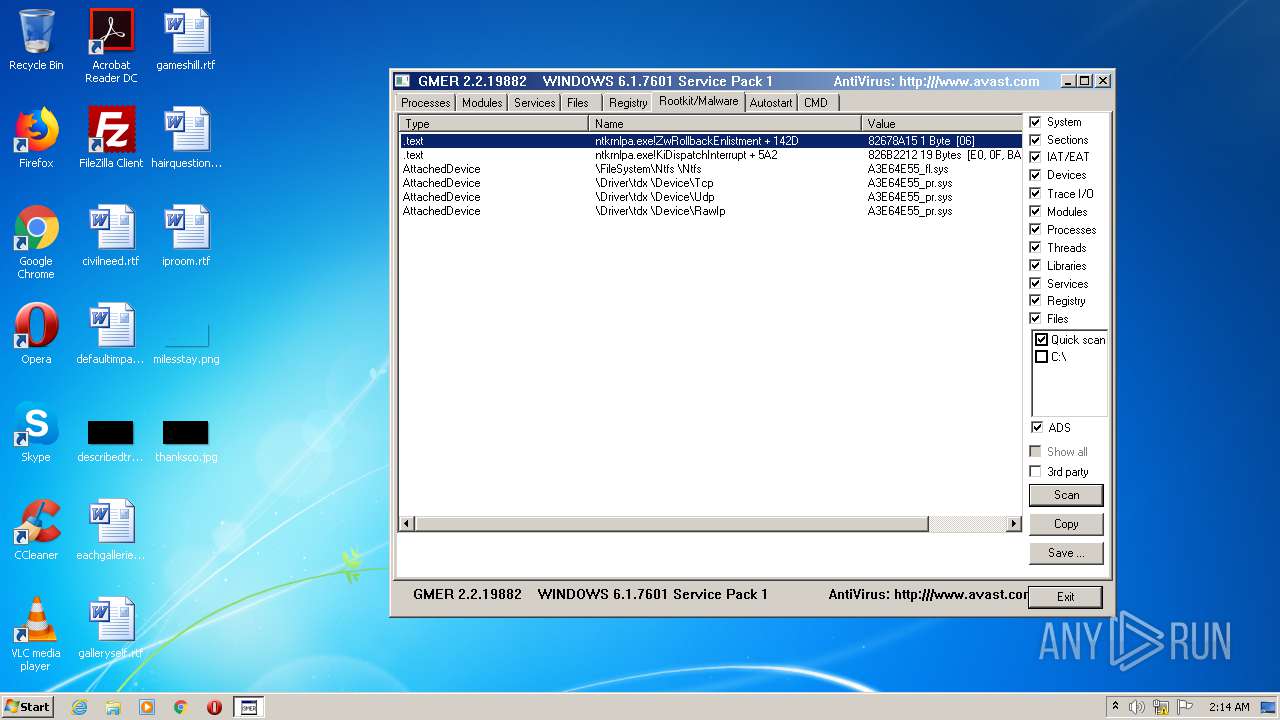Viewport: 1280px width, 720px height.
Task: Switch to the Processes tab
Action: (426, 103)
